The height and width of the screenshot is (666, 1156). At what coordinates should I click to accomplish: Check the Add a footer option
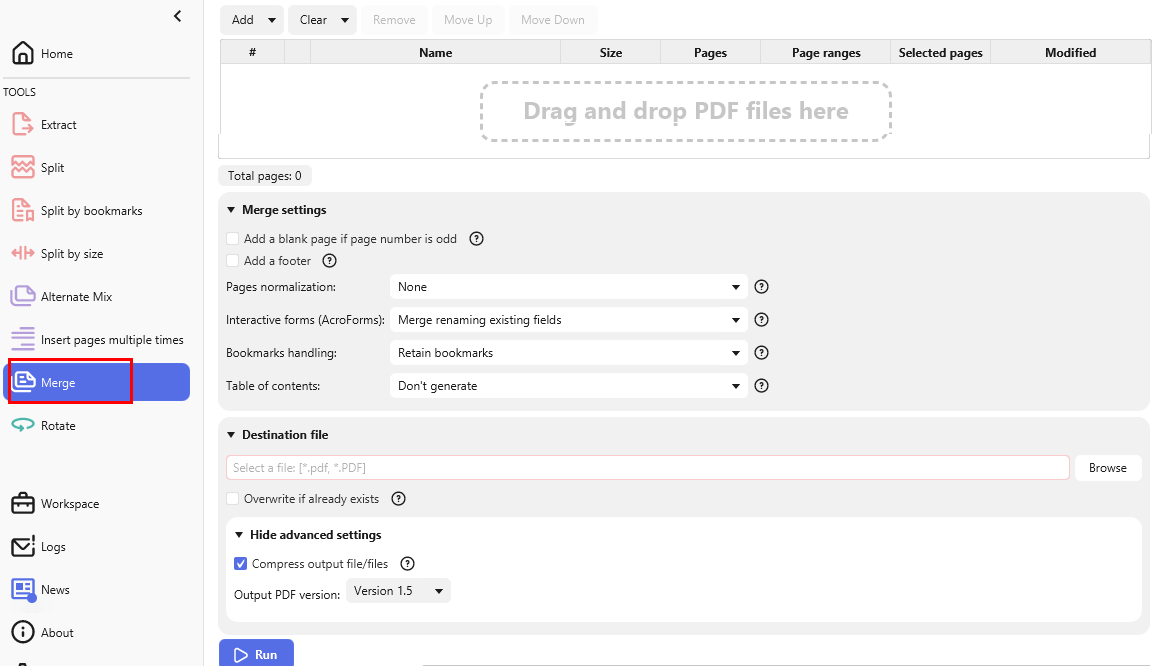pyautogui.click(x=232, y=260)
